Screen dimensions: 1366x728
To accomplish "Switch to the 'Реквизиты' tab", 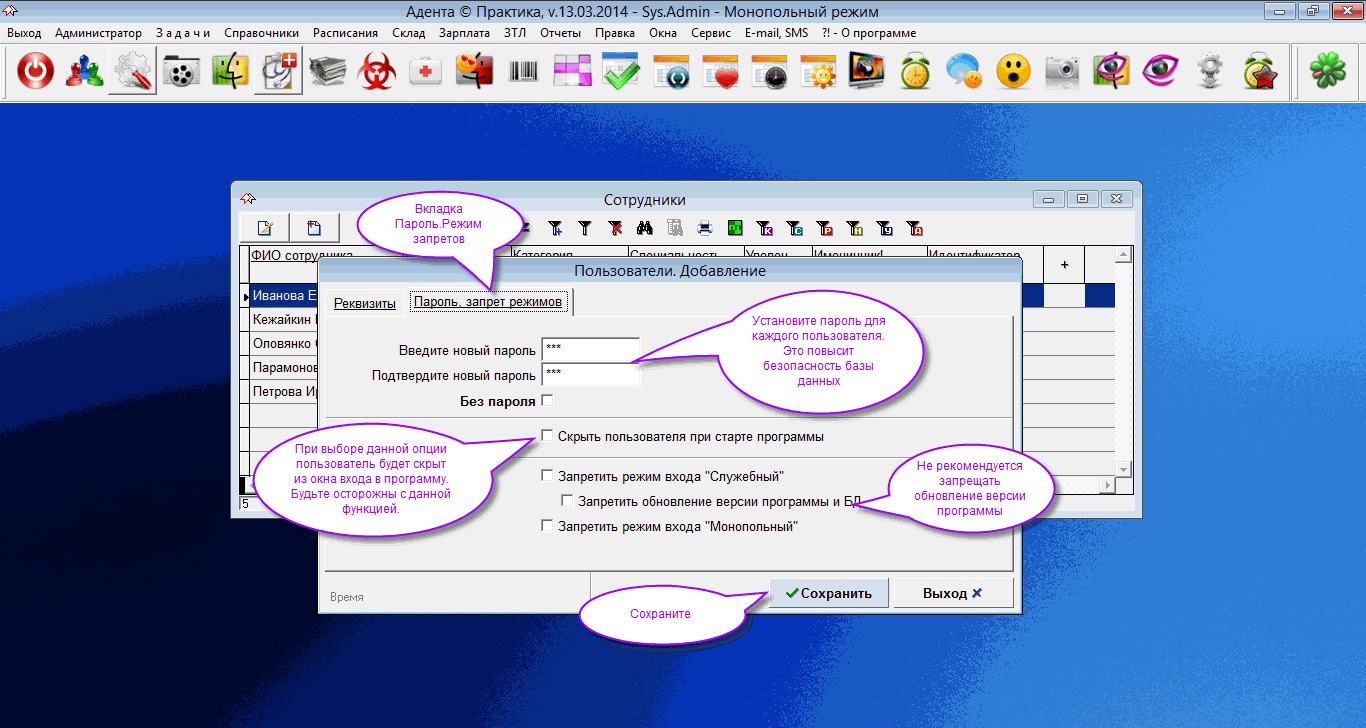I will [x=365, y=303].
